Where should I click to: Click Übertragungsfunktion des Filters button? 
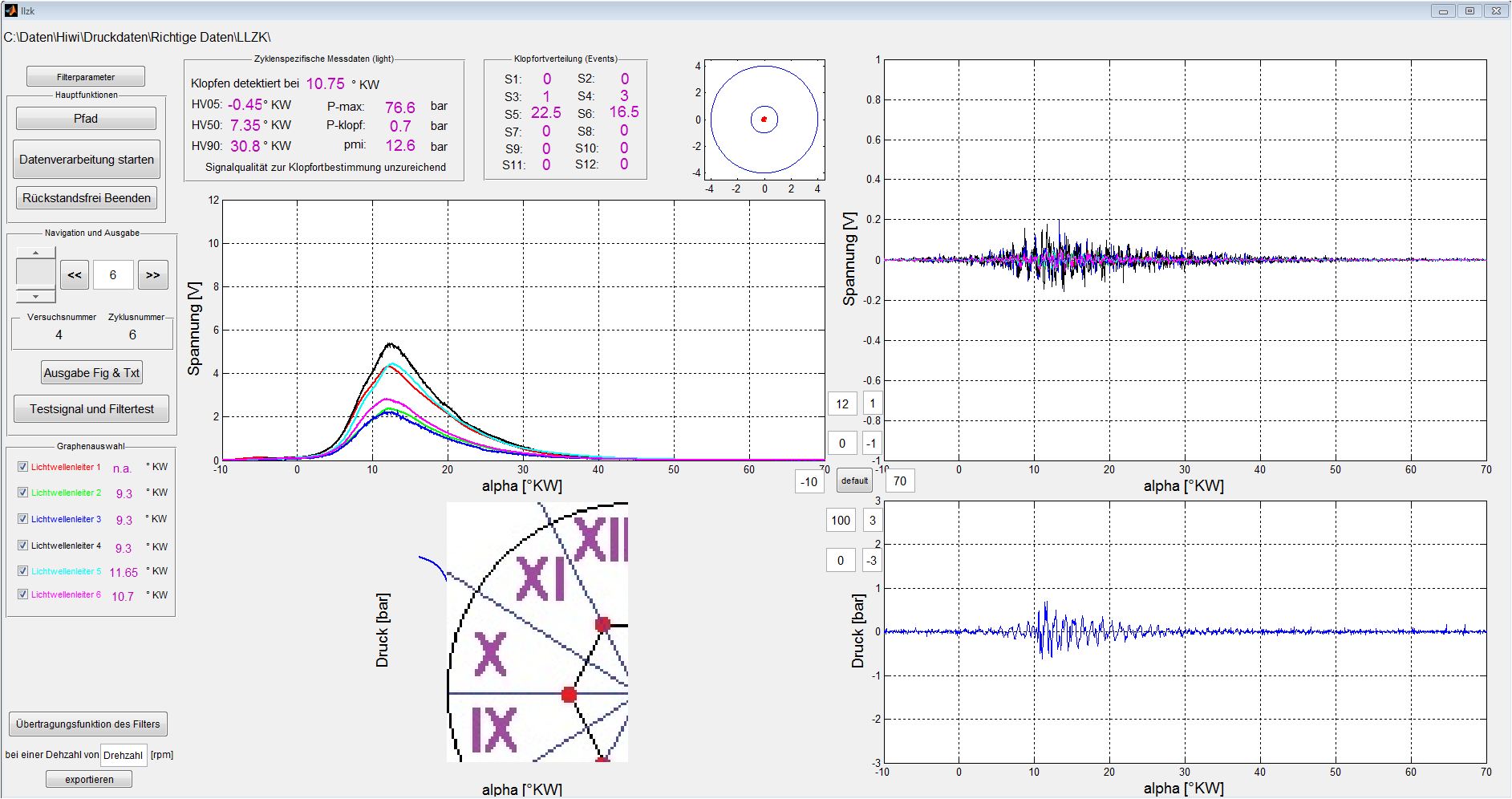coord(87,724)
